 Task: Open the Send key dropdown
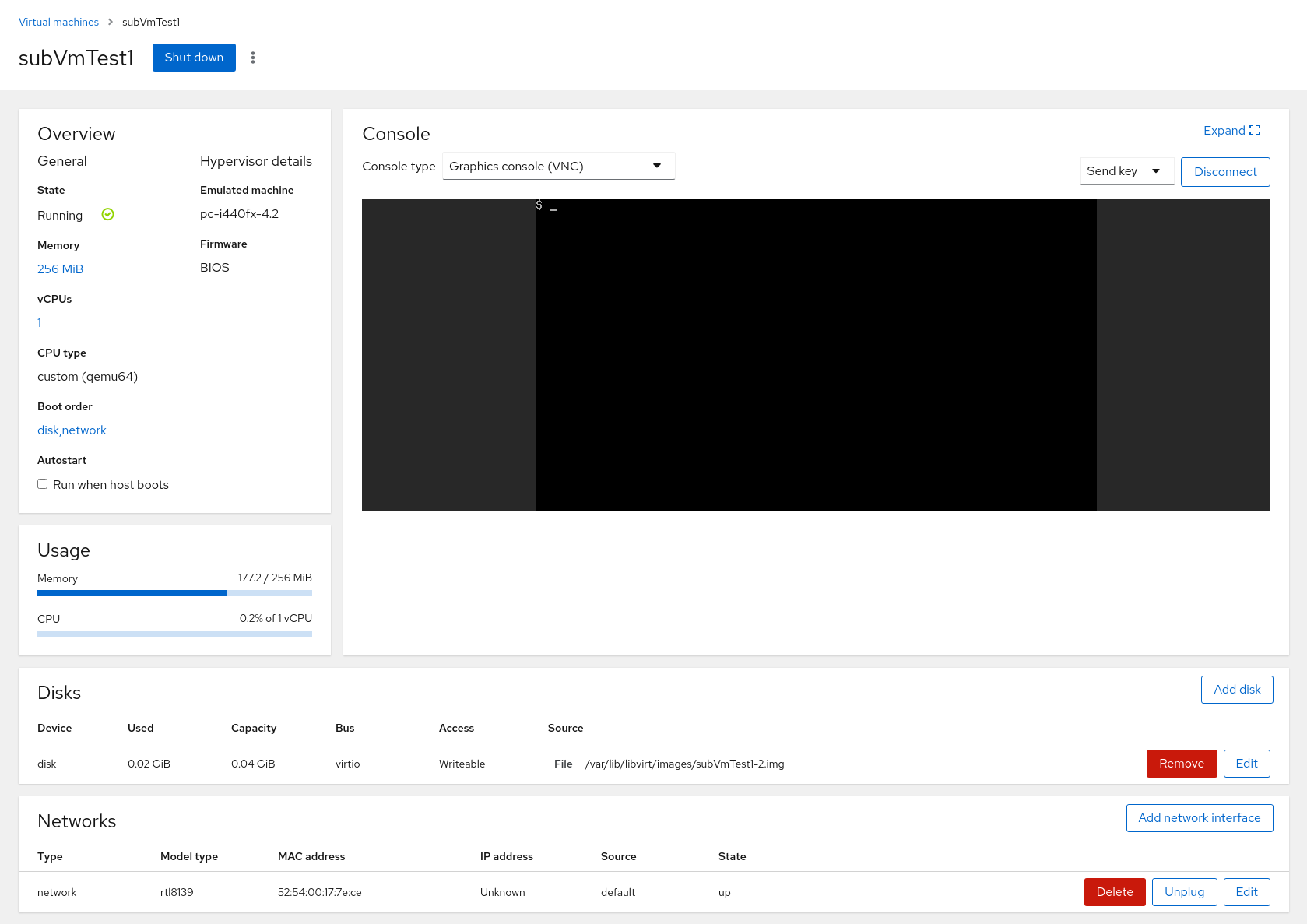pyautogui.click(x=1126, y=171)
